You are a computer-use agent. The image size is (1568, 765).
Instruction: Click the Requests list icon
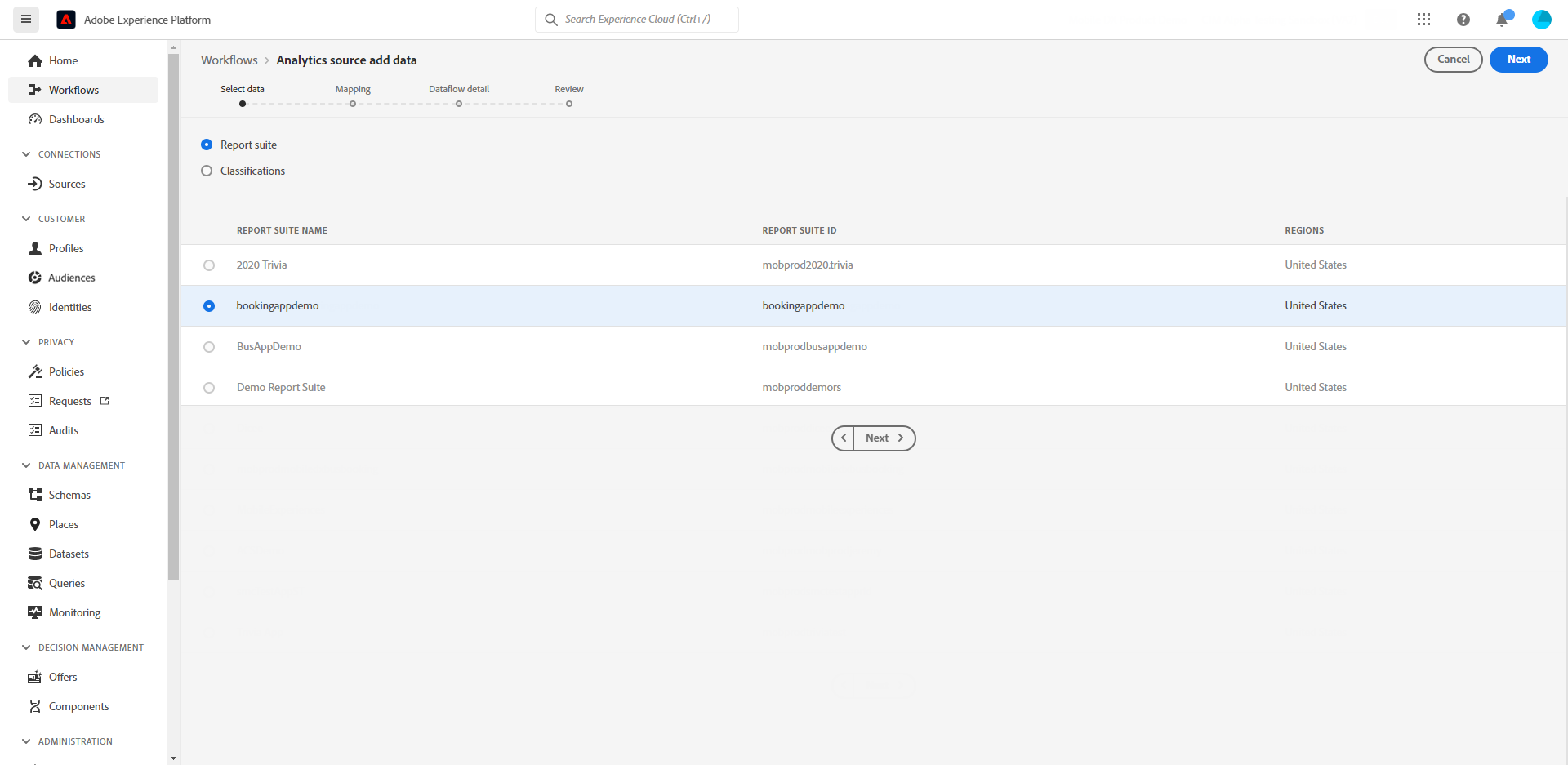[35, 401]
